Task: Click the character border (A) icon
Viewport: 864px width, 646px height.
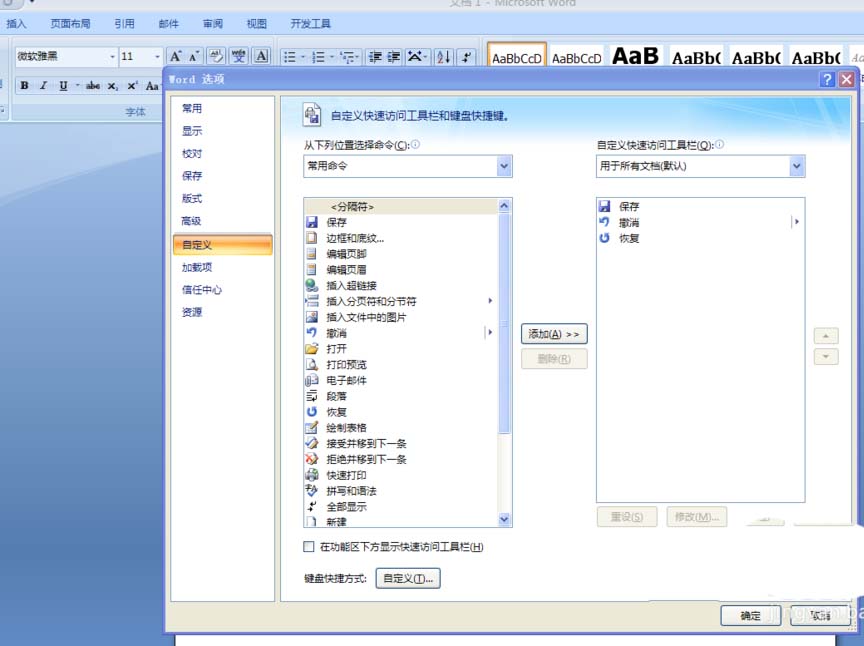Action: [261, 56]
